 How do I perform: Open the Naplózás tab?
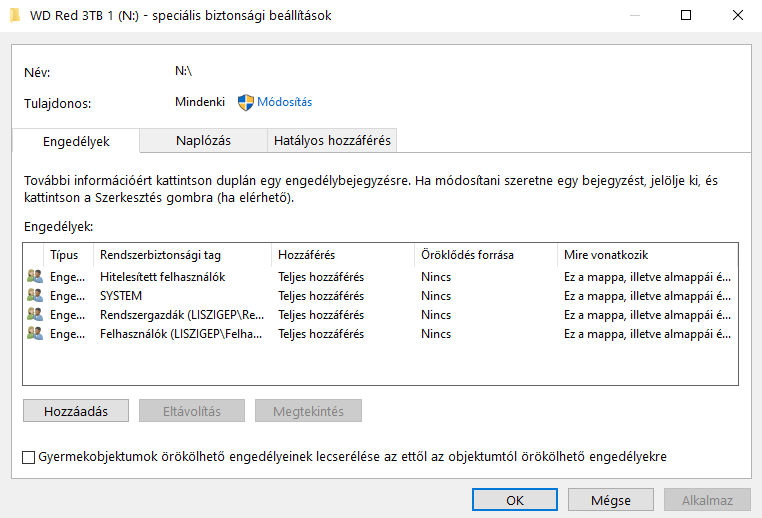tap(203, 140)
